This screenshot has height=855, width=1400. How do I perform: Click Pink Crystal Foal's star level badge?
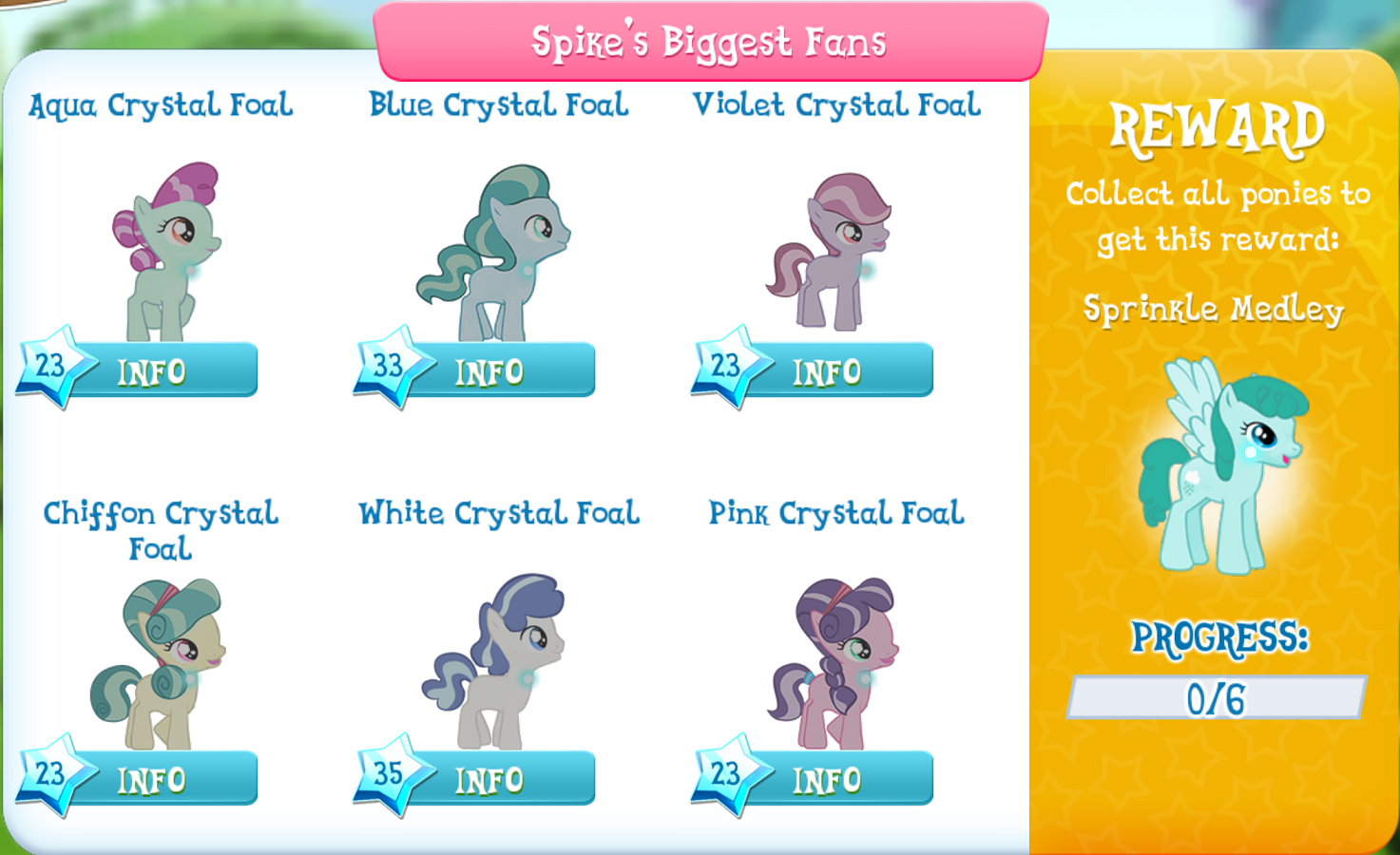pyautogui.click(x=725, y=774)
